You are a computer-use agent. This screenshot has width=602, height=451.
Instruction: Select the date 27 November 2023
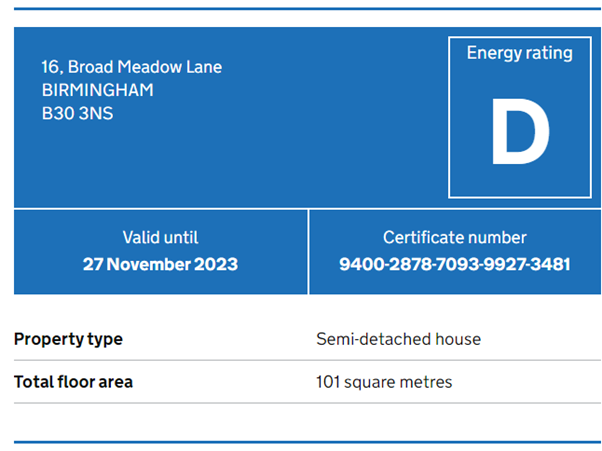point(160,264)
